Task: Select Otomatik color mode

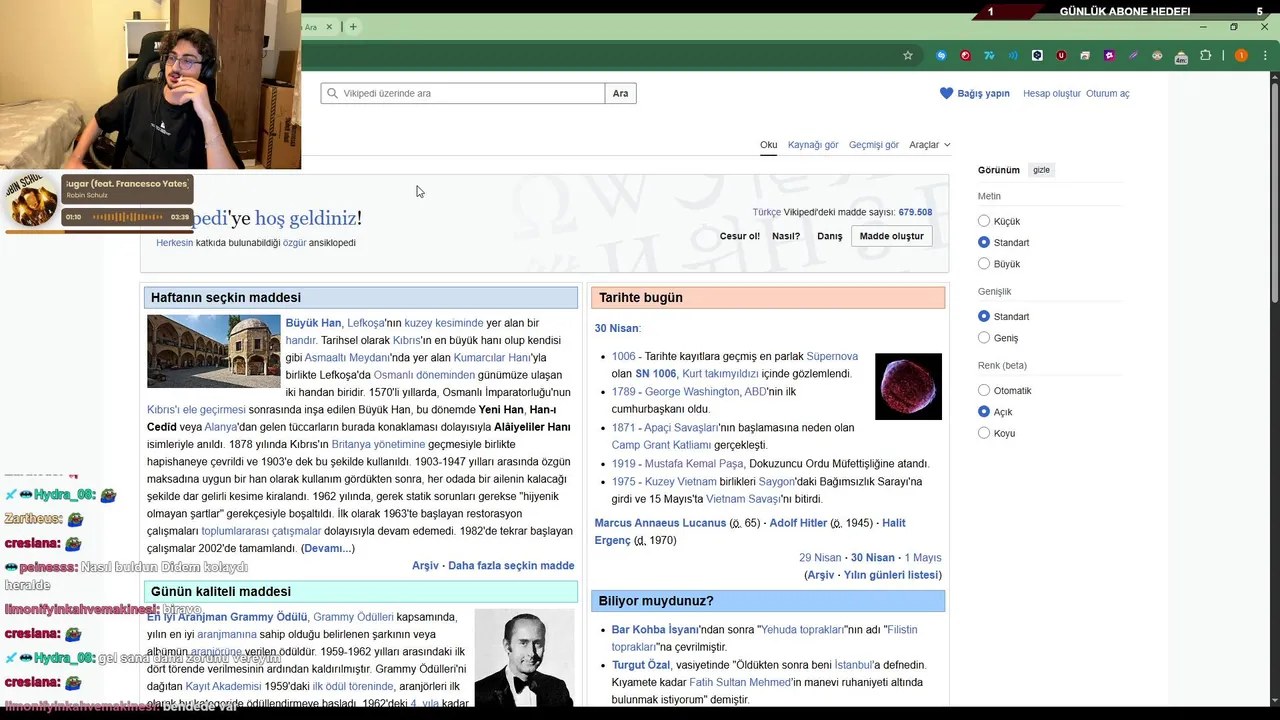Action: (984, 390)
